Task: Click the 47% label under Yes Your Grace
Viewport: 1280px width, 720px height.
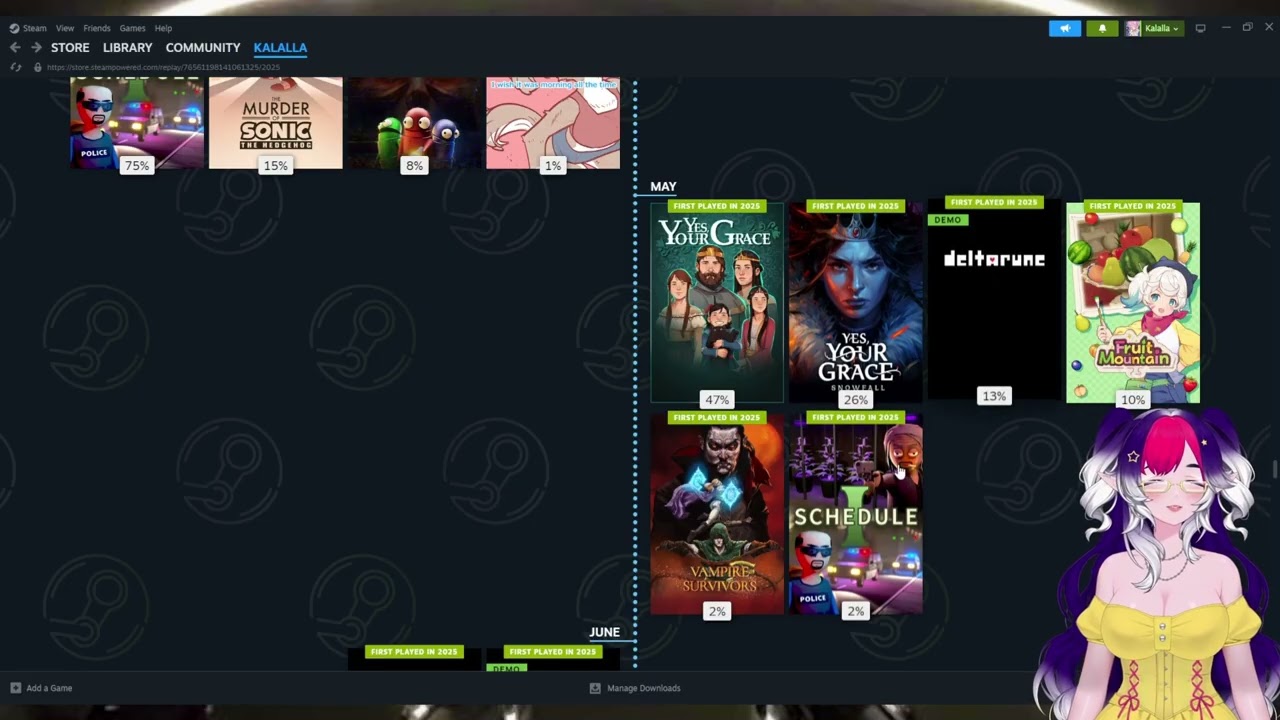Action: (717, 399)
